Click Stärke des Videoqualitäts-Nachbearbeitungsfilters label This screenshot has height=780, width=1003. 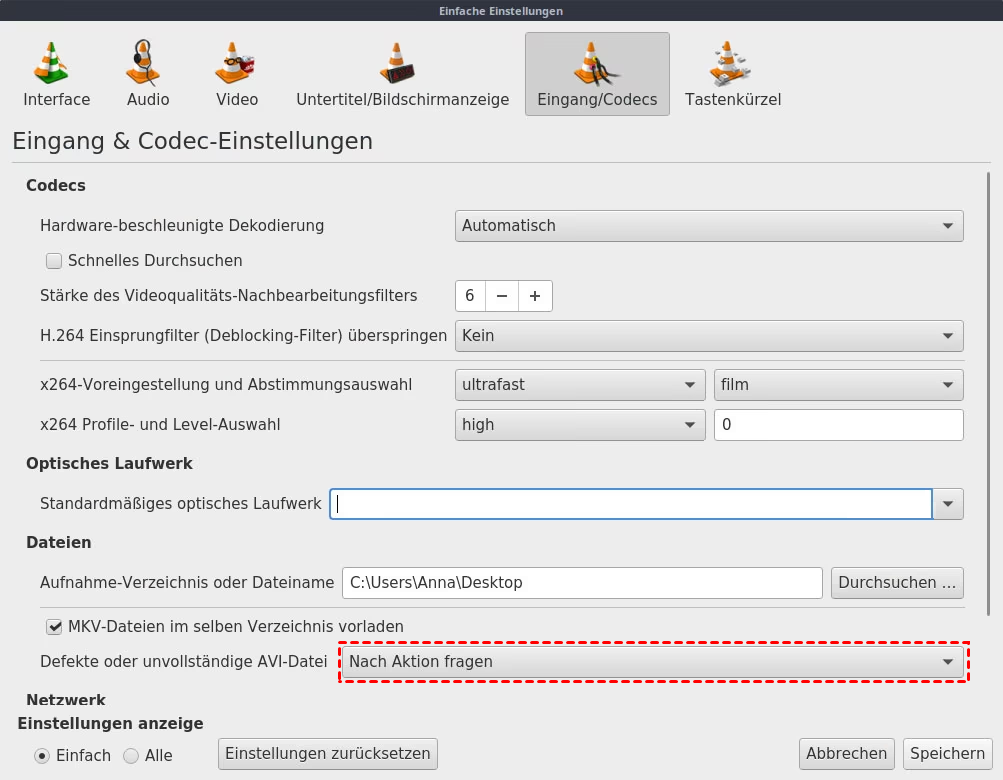[x=228, y=296]
